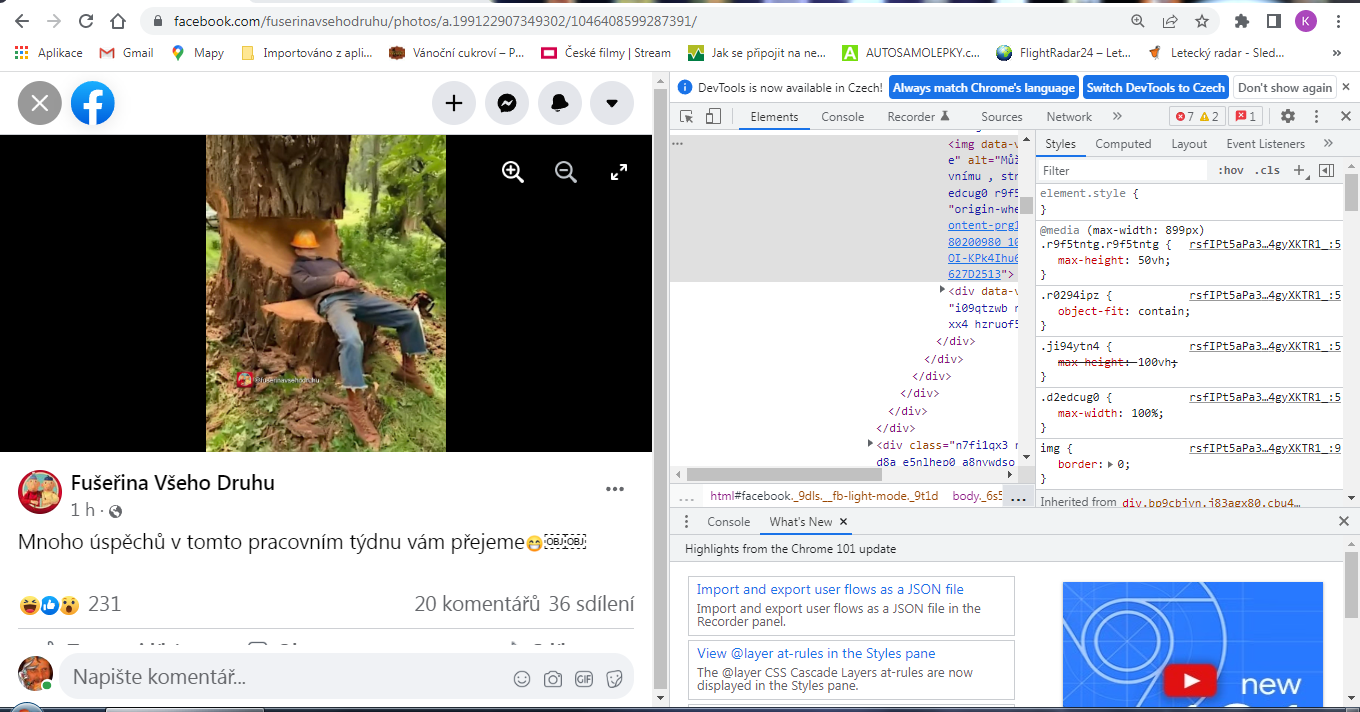Expand more DevTools panels after Network
The width and height of the screenshot is (1360, 712).
(1117, 116)
